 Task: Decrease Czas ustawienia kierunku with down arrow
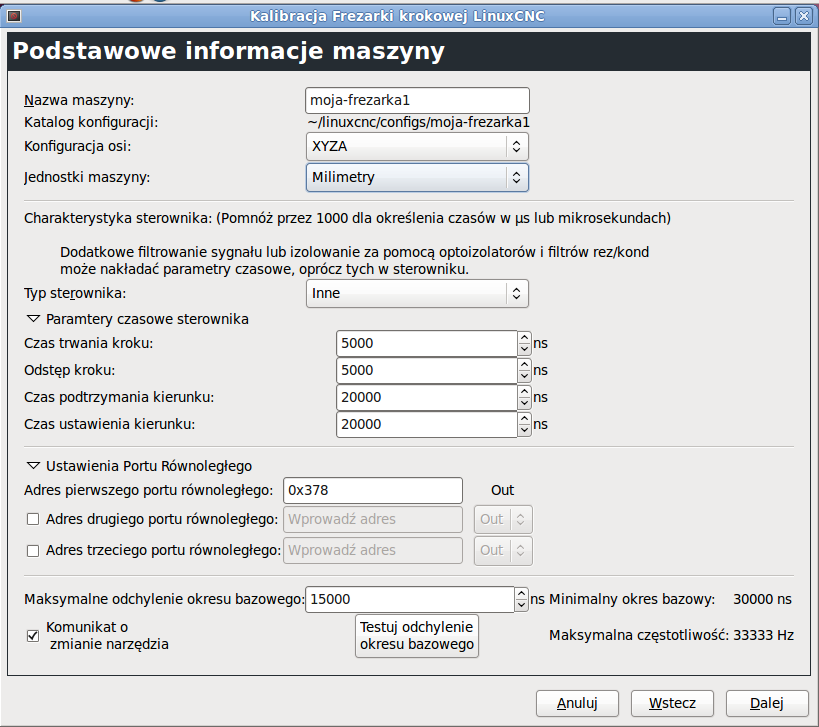click(524, 431)
